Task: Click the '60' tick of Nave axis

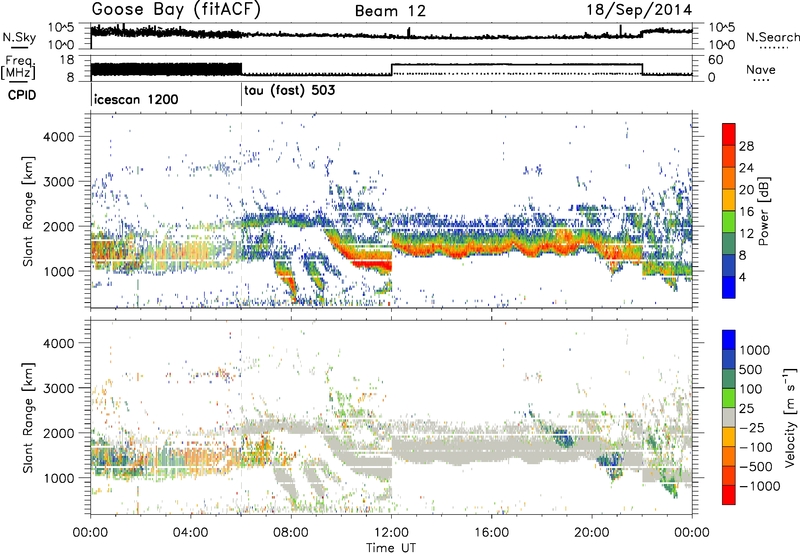Action: [x=716, y=60]
